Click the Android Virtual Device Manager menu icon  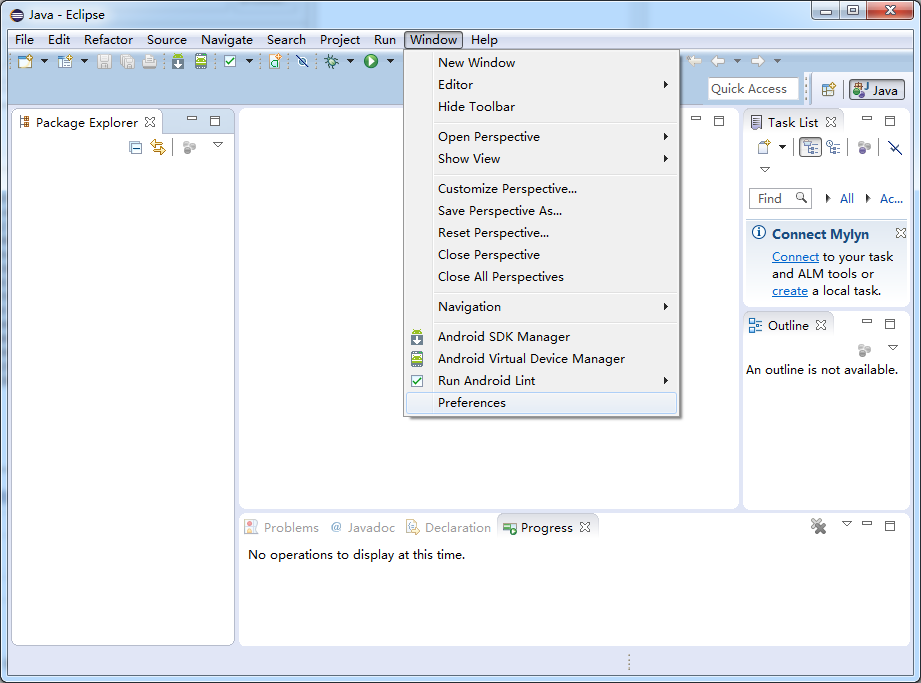[417, 359]
